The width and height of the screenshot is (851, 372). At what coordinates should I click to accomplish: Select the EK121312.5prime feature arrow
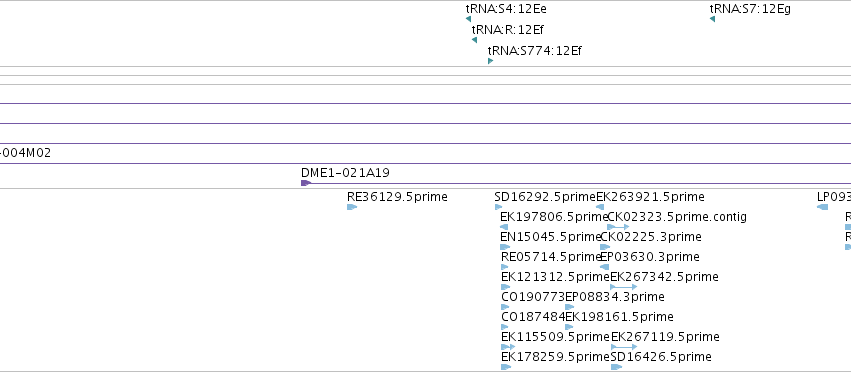click(506, 287)
